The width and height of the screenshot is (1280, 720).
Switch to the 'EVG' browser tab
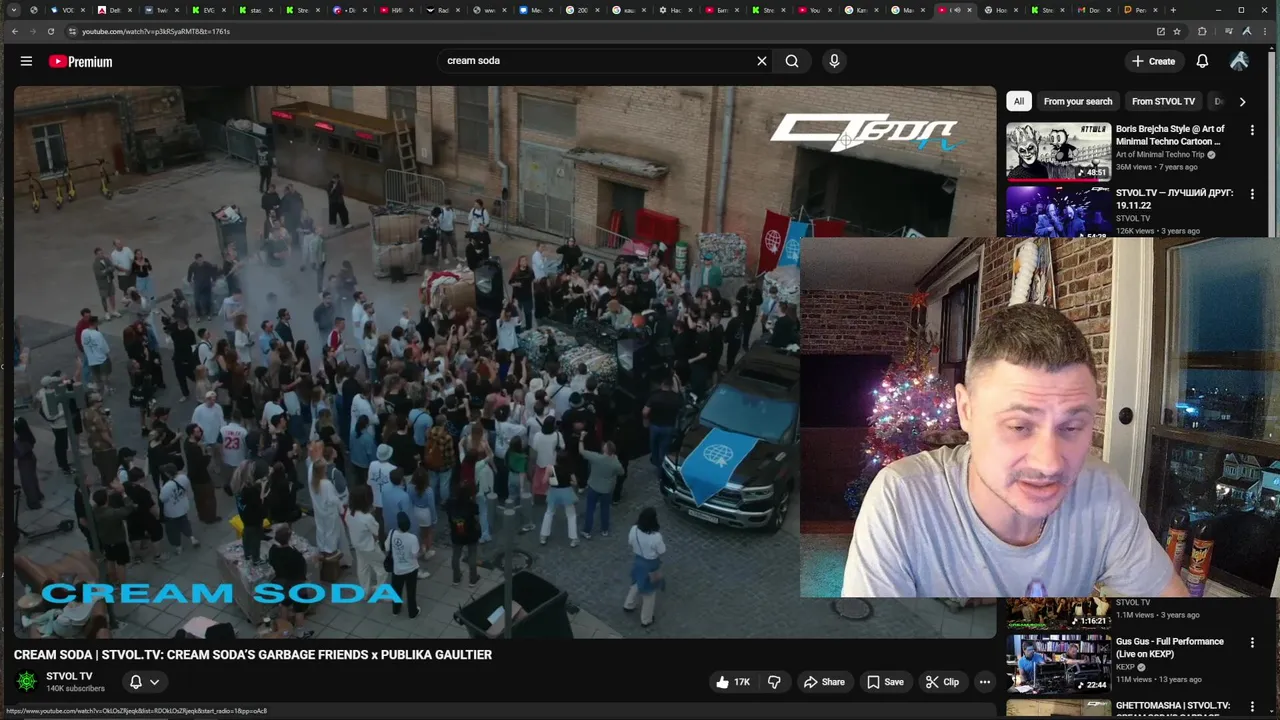(207, 10)
